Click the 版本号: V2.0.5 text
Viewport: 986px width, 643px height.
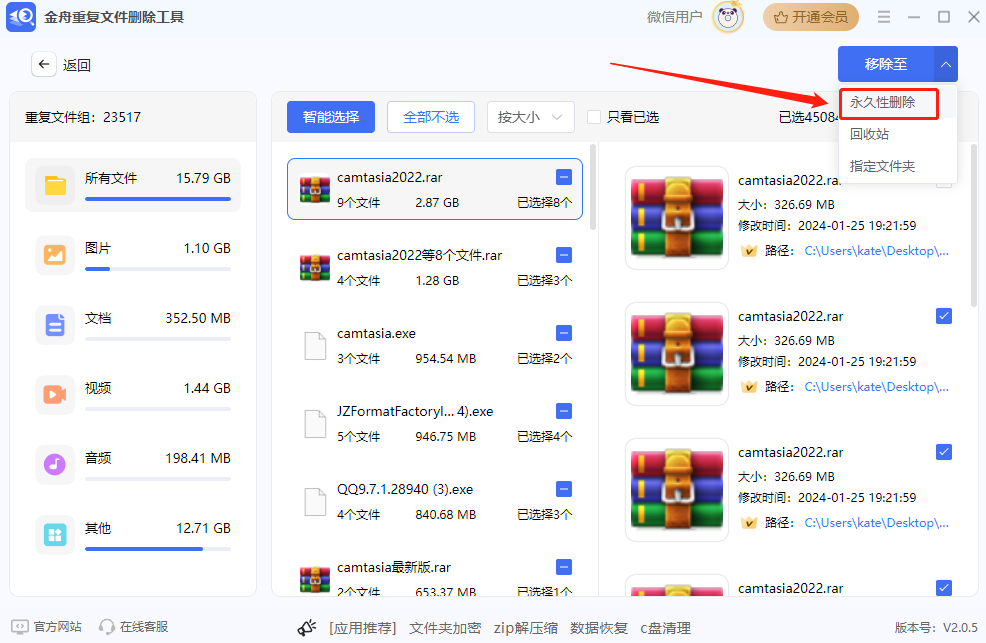tap(936, 627)
